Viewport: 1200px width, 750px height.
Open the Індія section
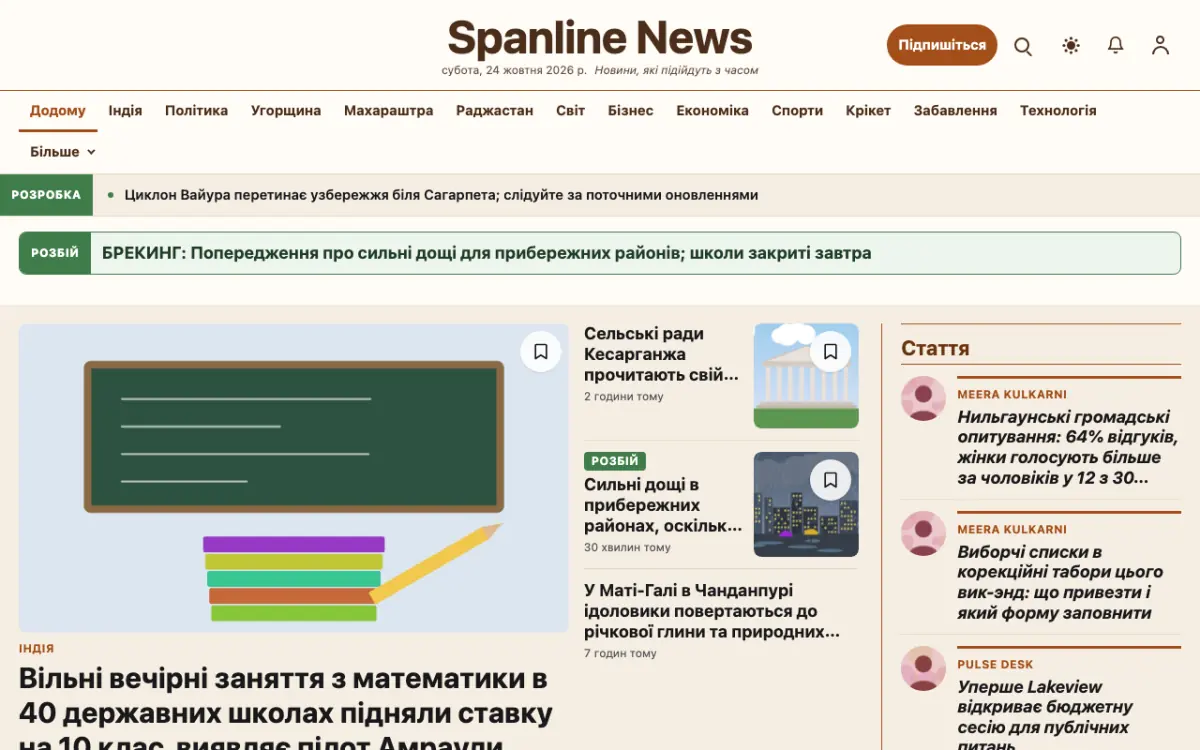125,111
